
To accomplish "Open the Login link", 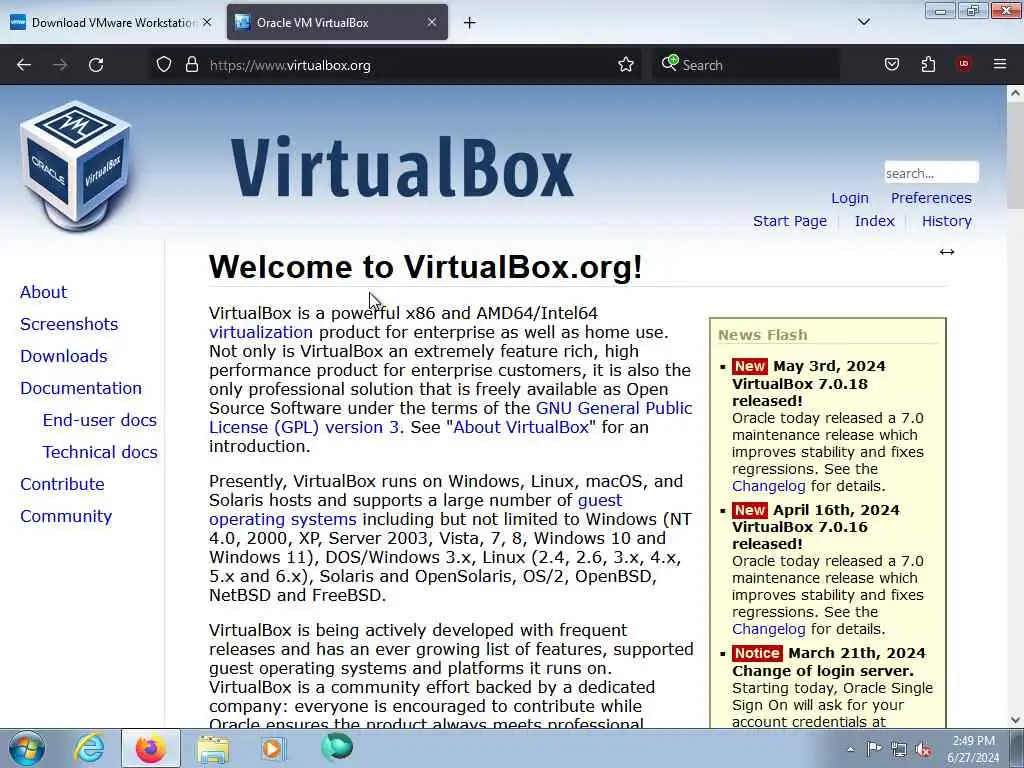I will click(x=850, y=198).
